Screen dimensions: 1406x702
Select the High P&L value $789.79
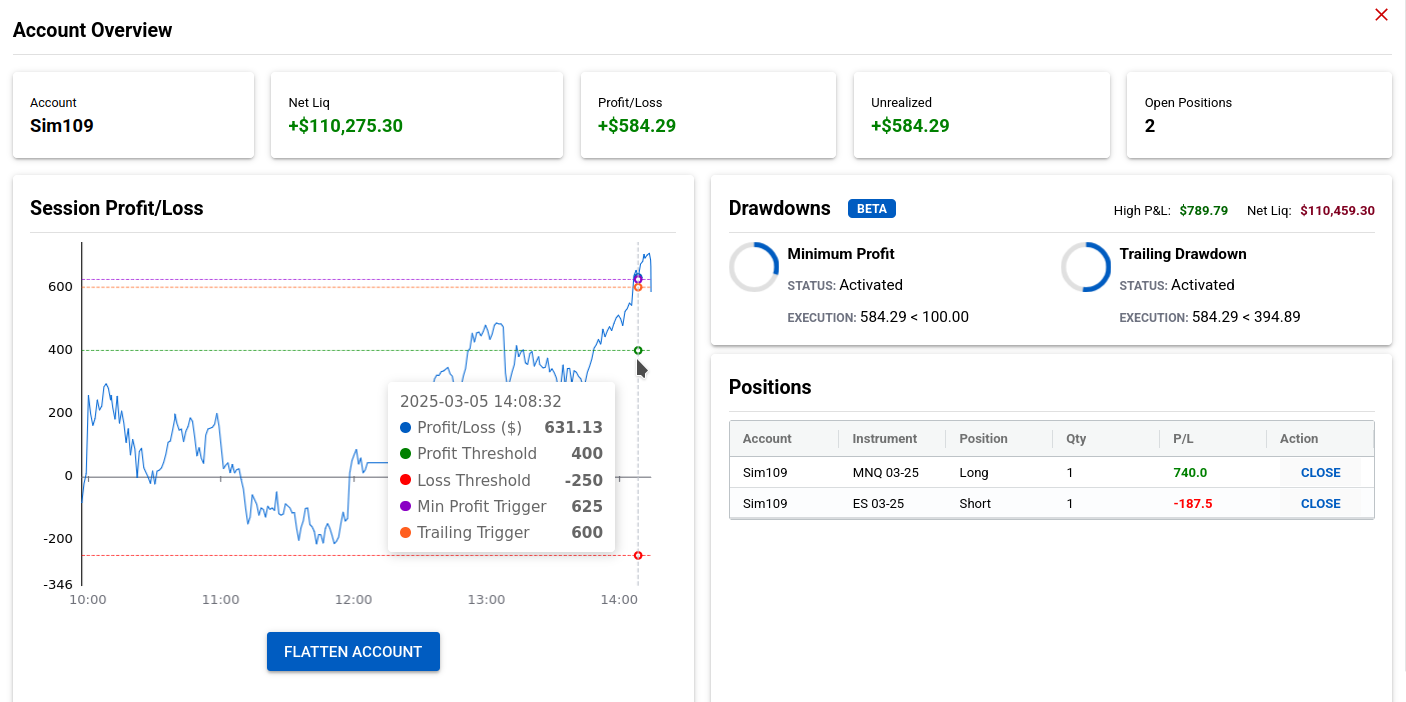(1203, 211)
